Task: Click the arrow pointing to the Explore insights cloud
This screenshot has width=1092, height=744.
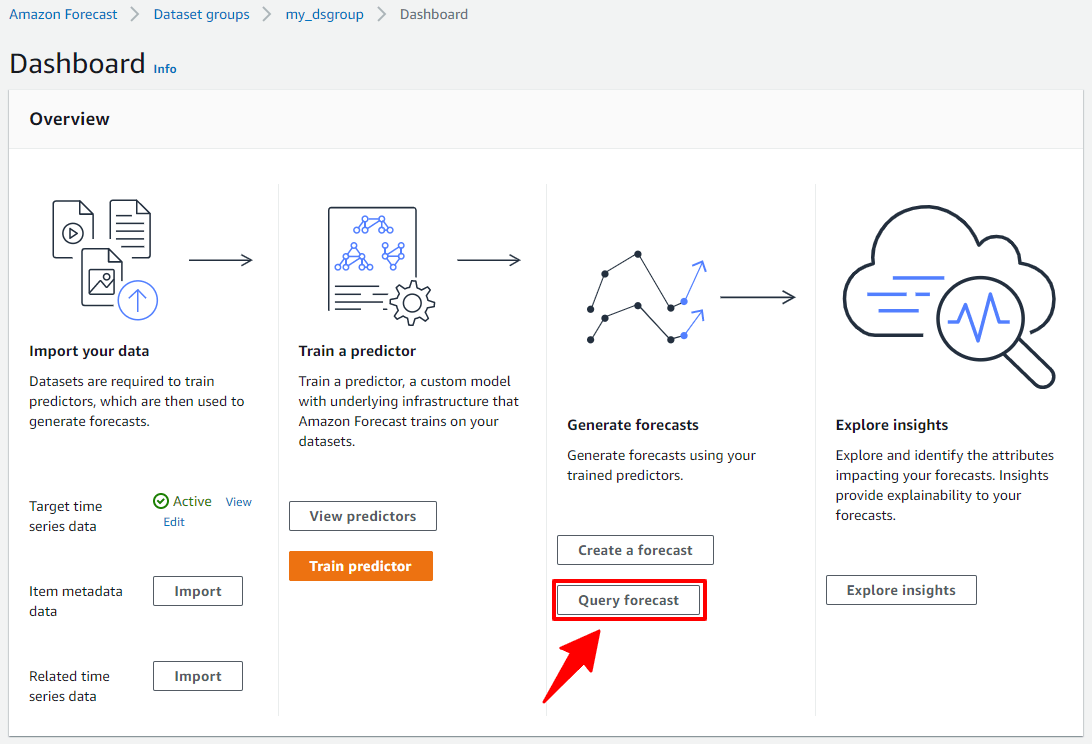Action: [x=757, y=297]
